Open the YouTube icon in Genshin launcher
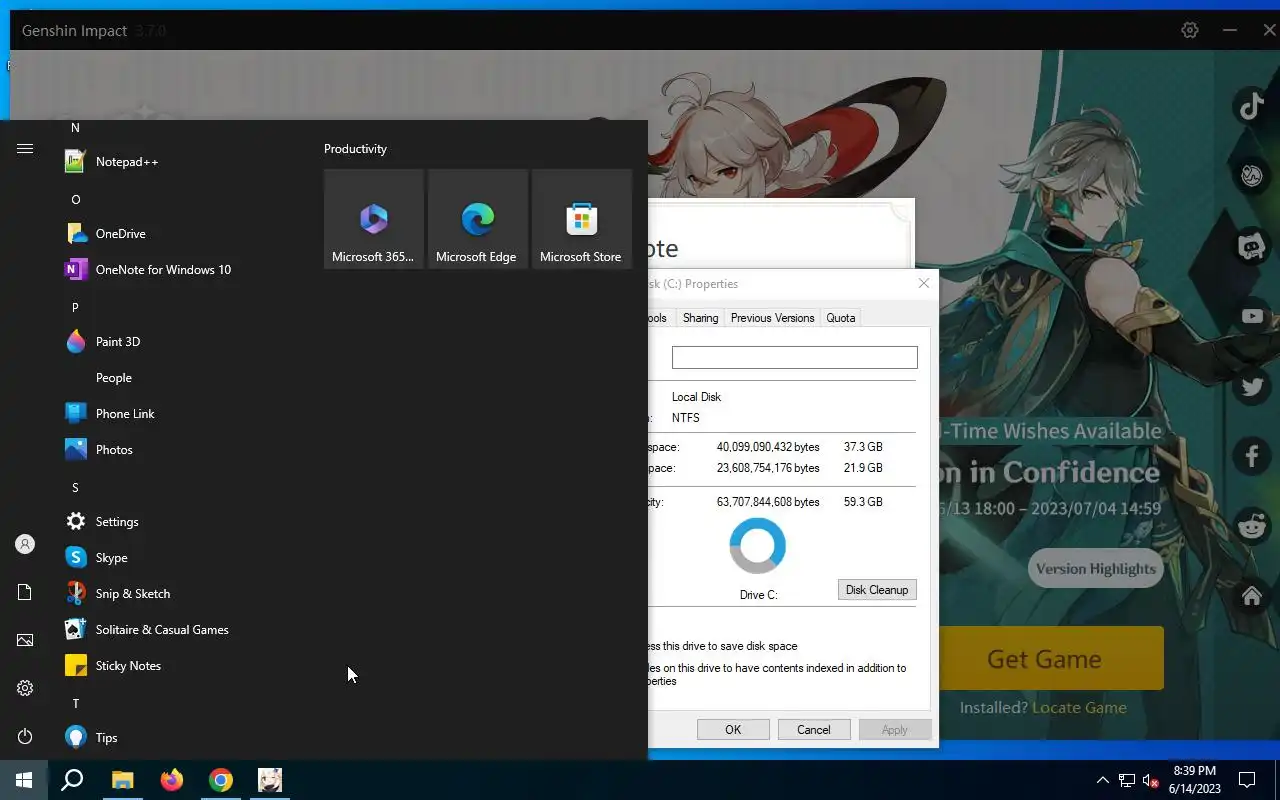The height and width of the screenshot is (800, 1280). (1252, 316)
